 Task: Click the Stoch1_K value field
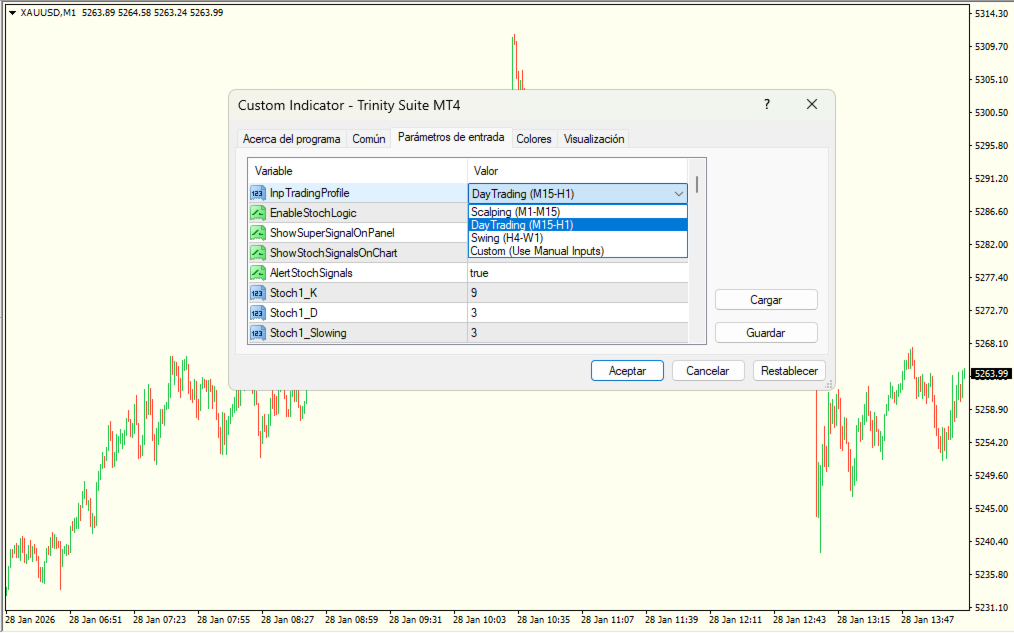576,293
